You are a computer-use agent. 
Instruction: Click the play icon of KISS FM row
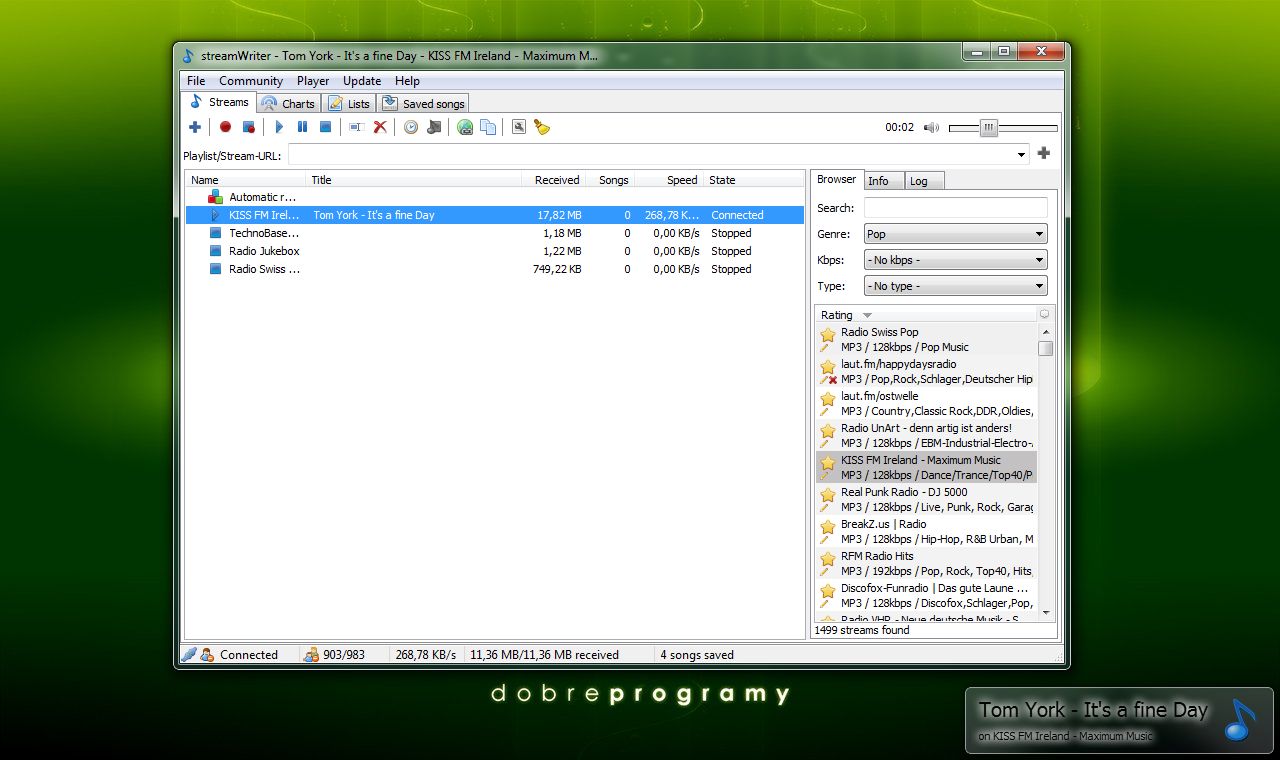pos(215,215)
